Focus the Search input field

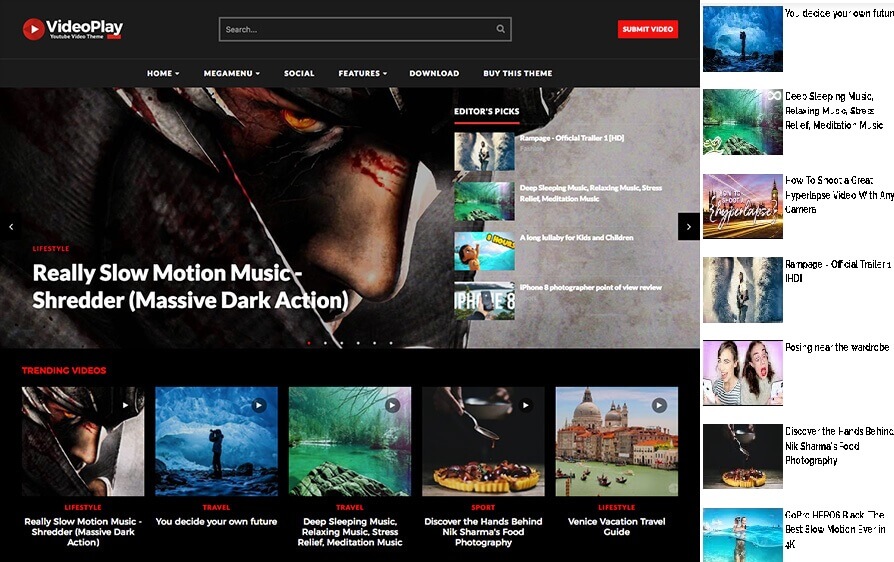(365, 29)
